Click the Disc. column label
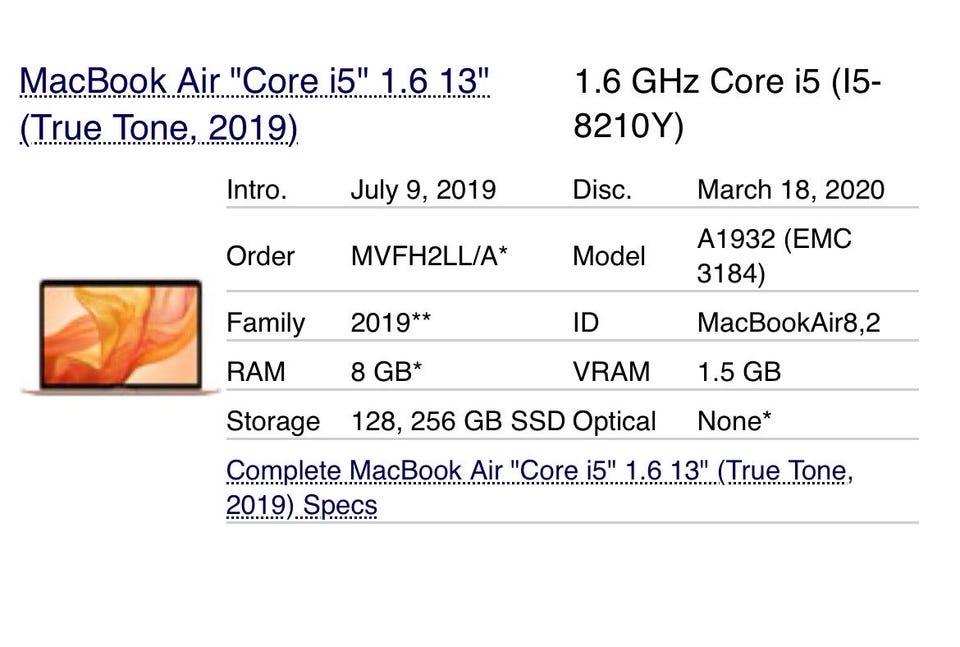960x647 pixels. (x=602, y=190)
